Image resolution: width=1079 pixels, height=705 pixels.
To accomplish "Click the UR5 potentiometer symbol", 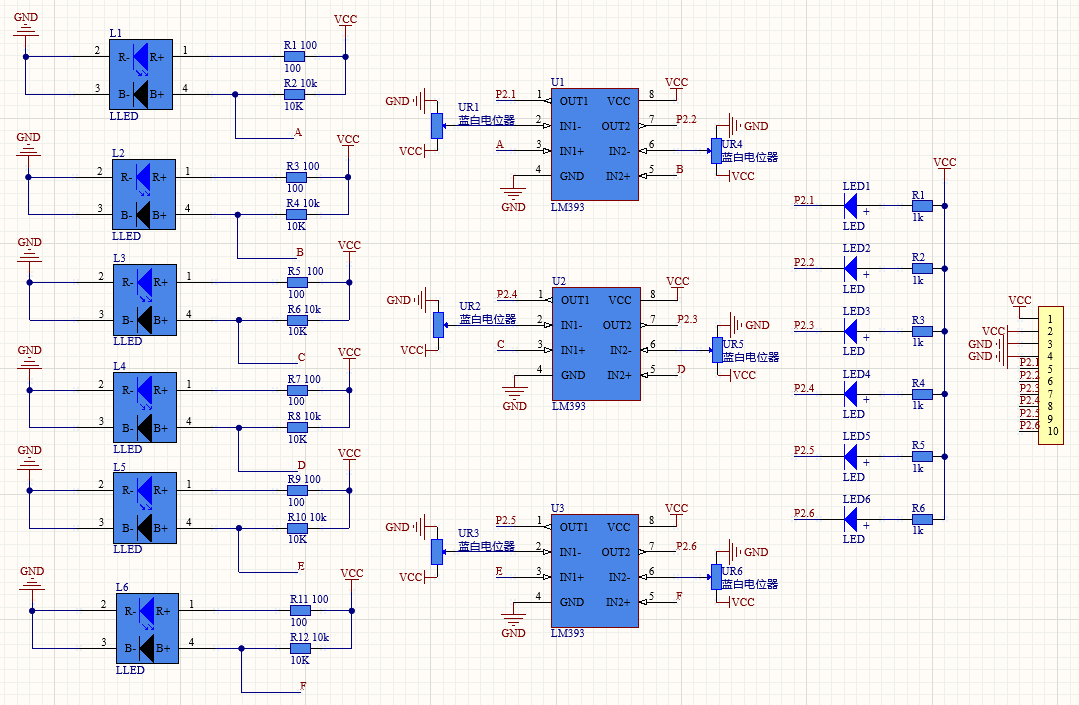I will 718,350.
